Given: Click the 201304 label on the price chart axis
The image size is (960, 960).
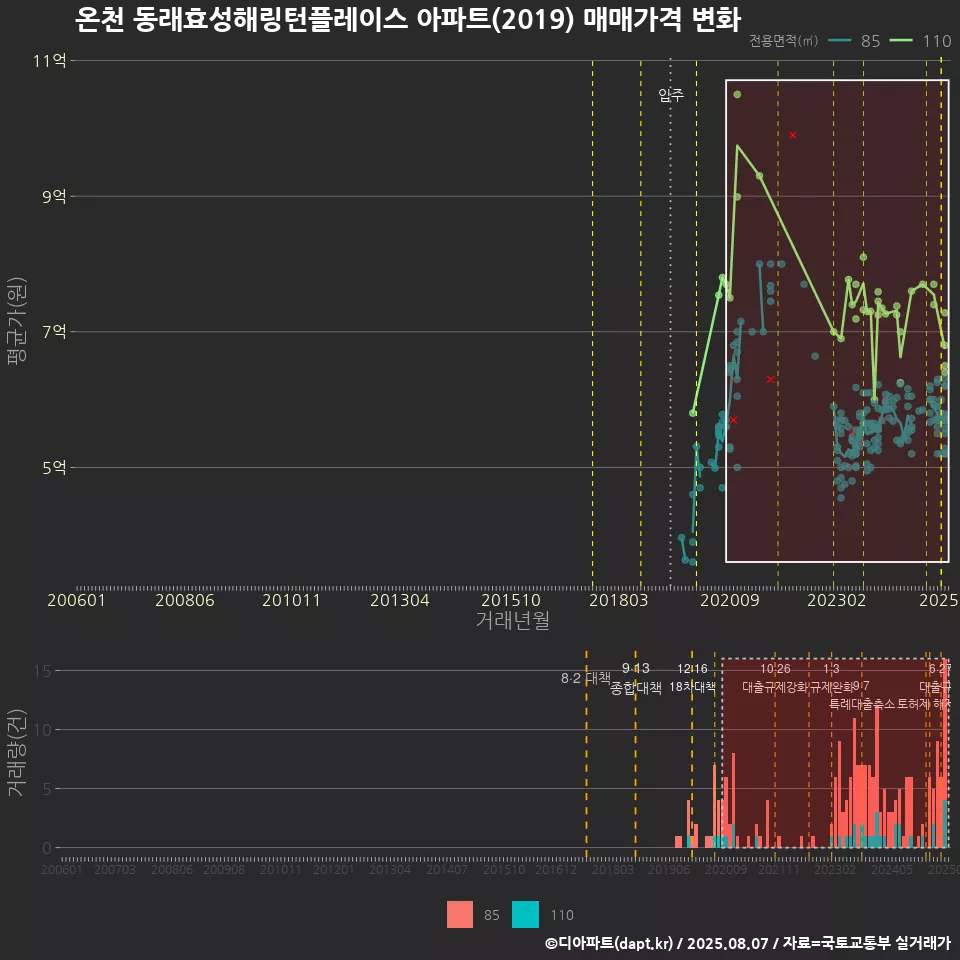Looking at the screenshot, I should [400, 600].
